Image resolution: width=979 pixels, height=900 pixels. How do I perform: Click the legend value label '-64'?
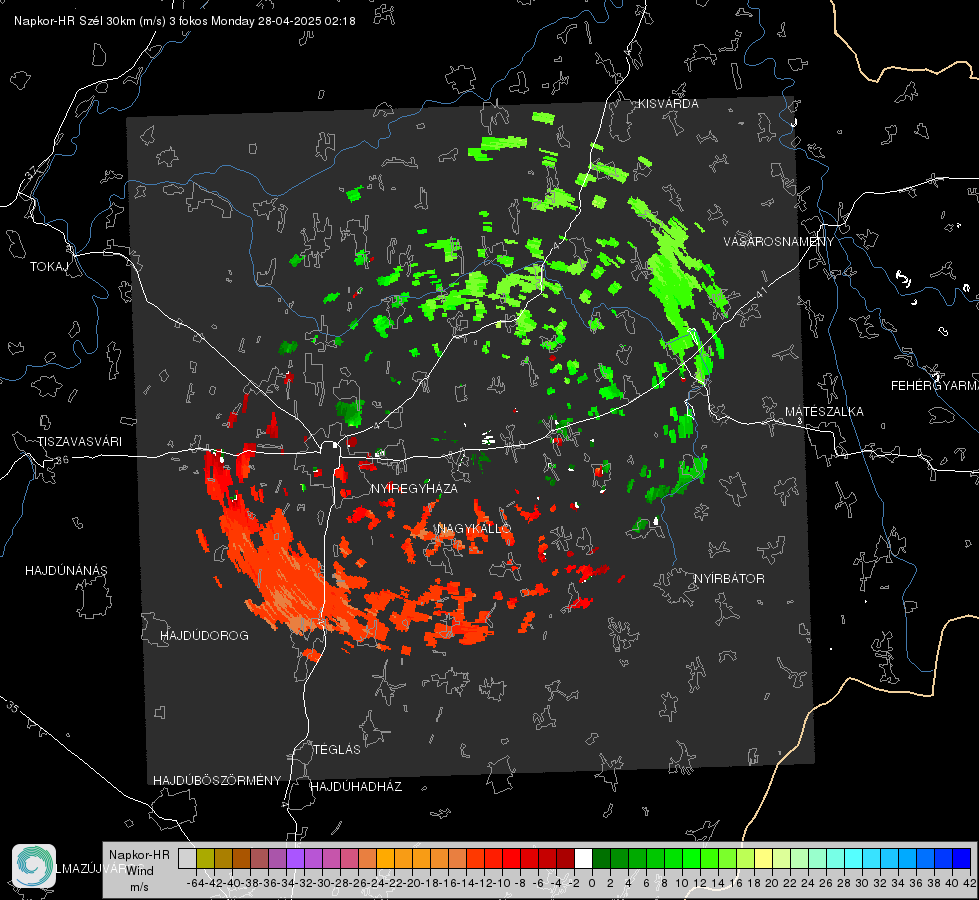196,883
